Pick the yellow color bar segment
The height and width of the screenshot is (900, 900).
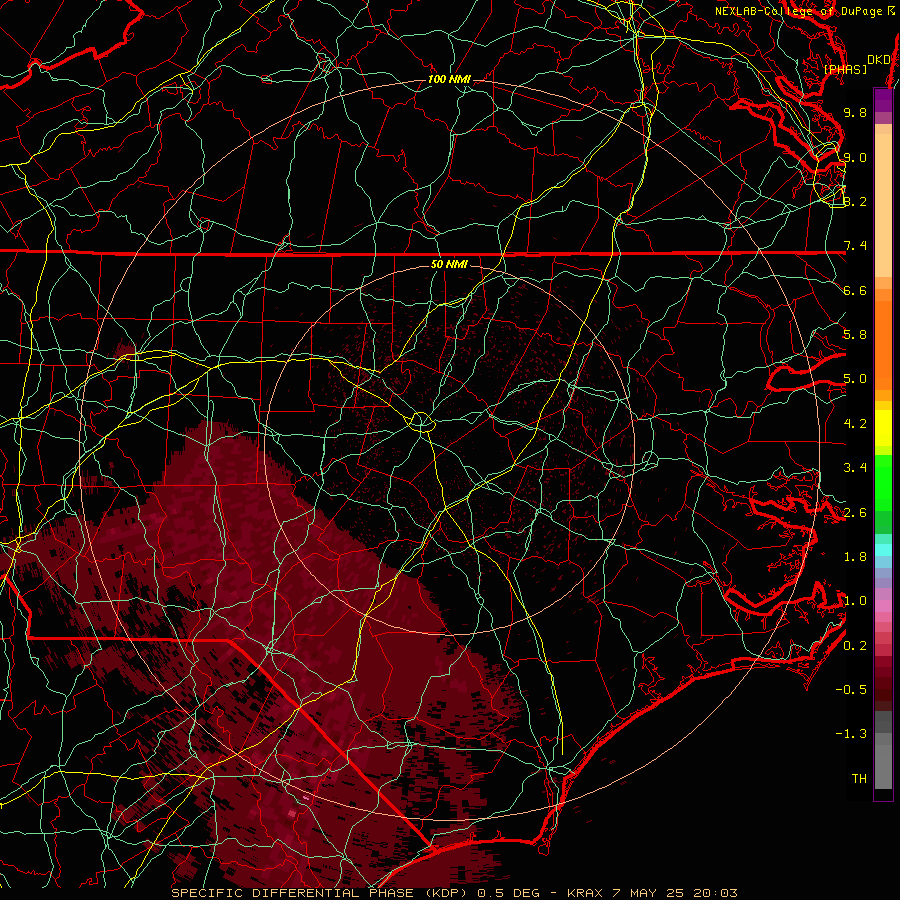(883, 428)
